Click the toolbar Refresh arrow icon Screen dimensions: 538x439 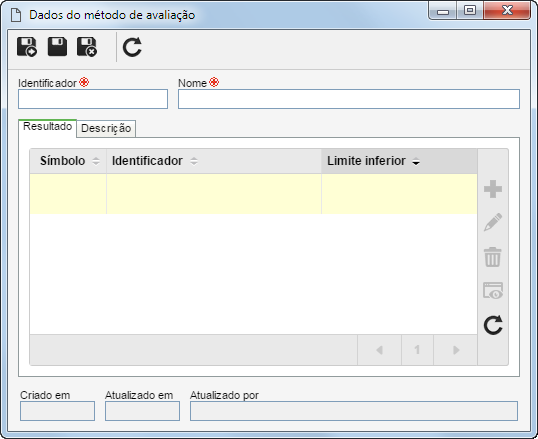tap(132, 47)
